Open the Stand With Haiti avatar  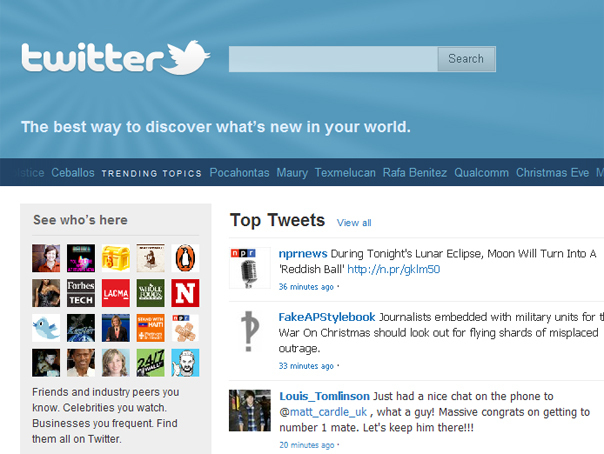(x=151, y=328)
